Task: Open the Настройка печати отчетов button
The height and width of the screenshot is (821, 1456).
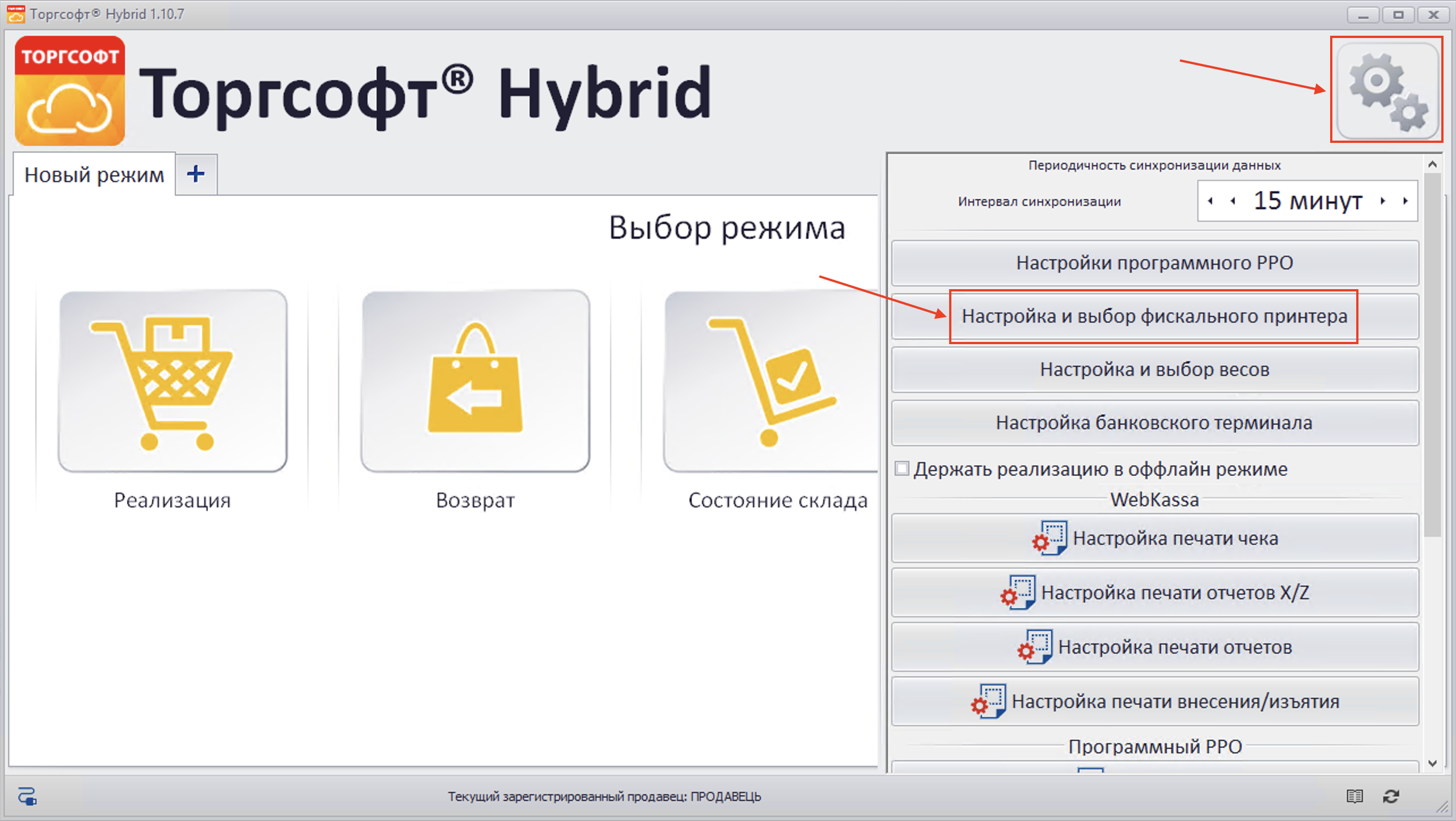Action: 1154,647
